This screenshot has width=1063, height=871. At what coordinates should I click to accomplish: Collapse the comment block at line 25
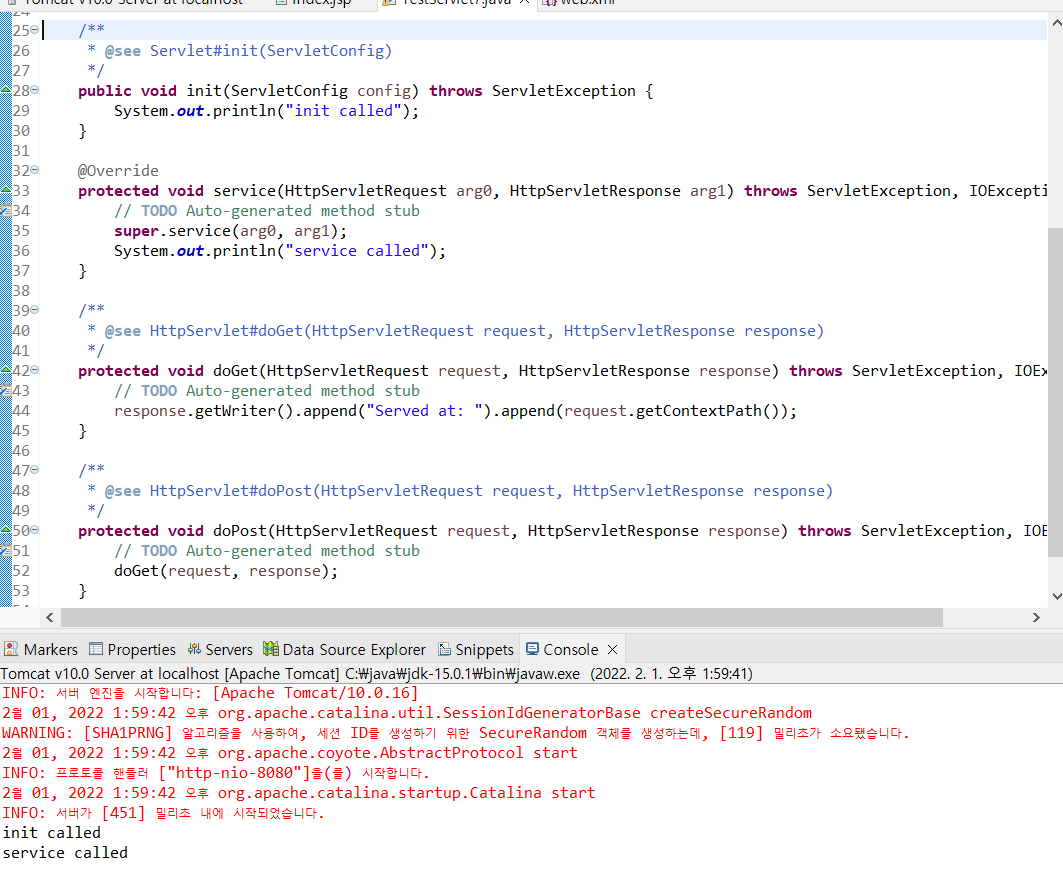tap(35, 30)
